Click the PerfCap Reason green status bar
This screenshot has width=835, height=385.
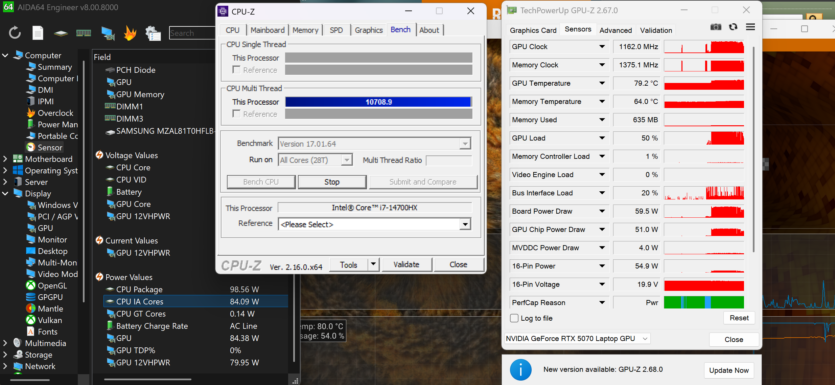click(x=704, y=303)
